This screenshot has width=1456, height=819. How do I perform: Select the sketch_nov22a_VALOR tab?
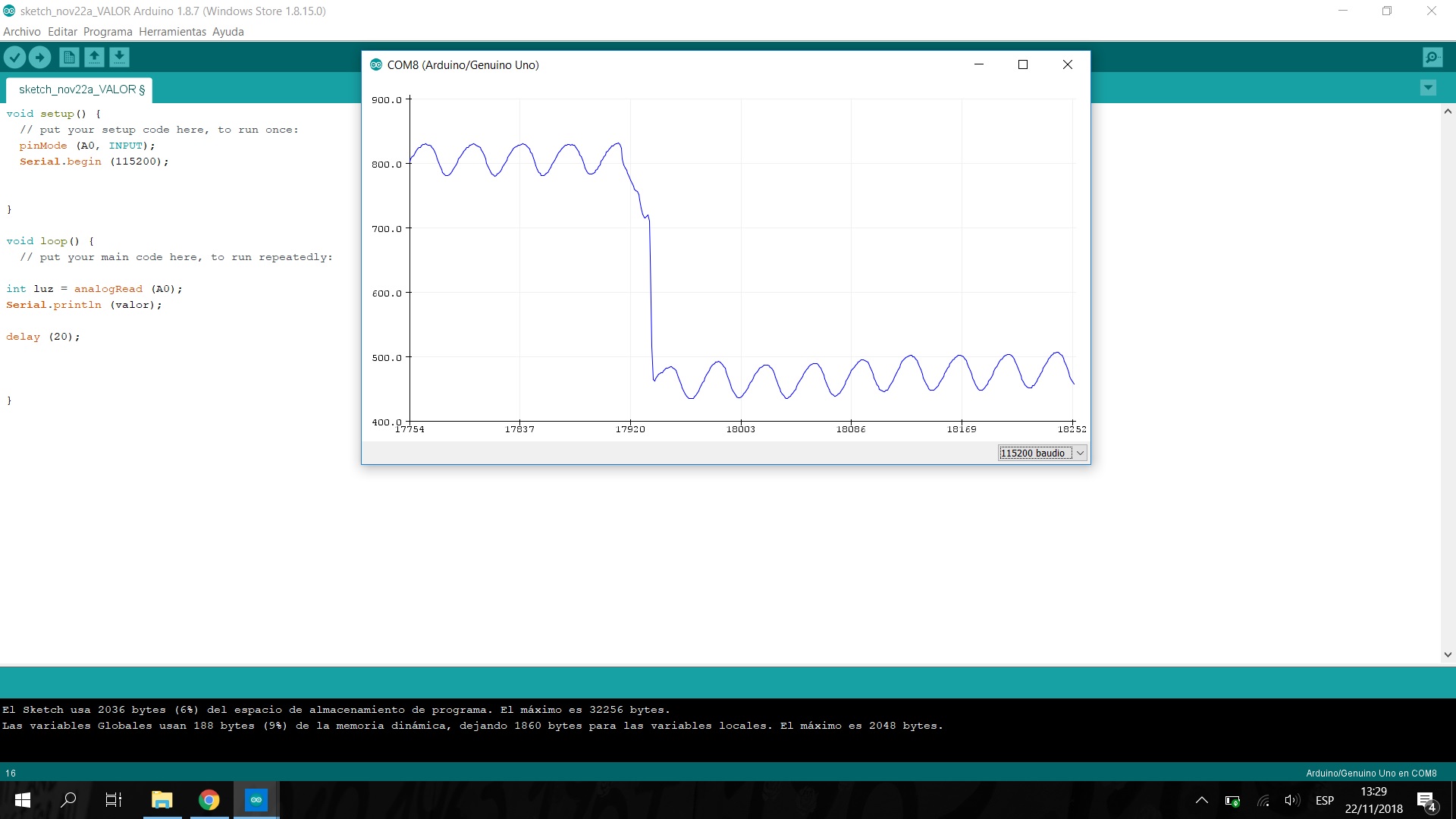point(80,89)
